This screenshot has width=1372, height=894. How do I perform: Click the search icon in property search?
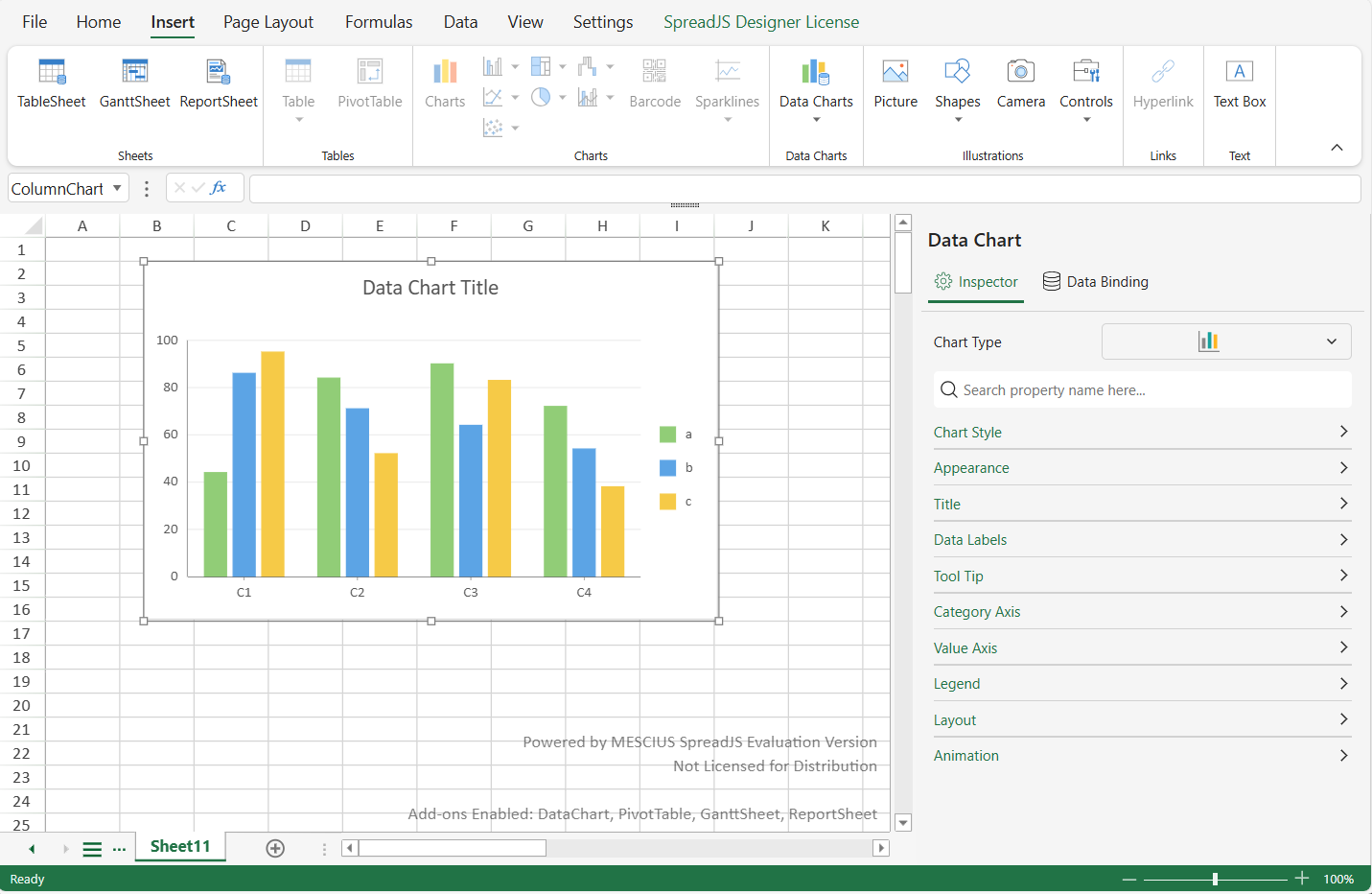(x=948, y=389)
